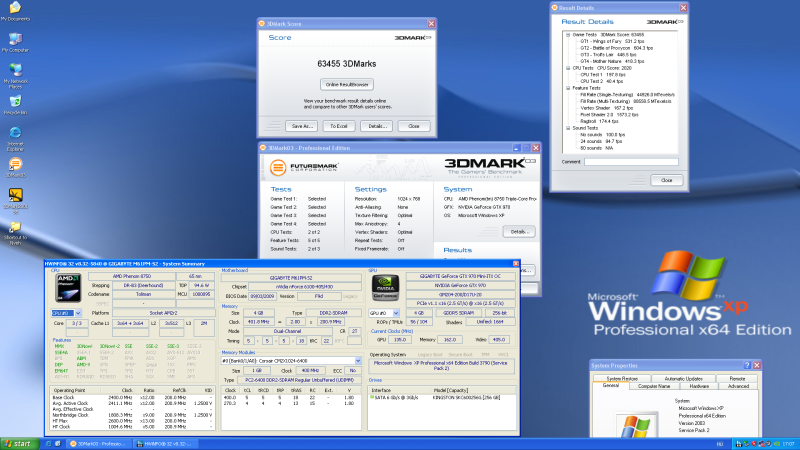The image size is (800, 450).
Task: Click the KINGSTON drive row in HWiNFO
Action: 442,397
